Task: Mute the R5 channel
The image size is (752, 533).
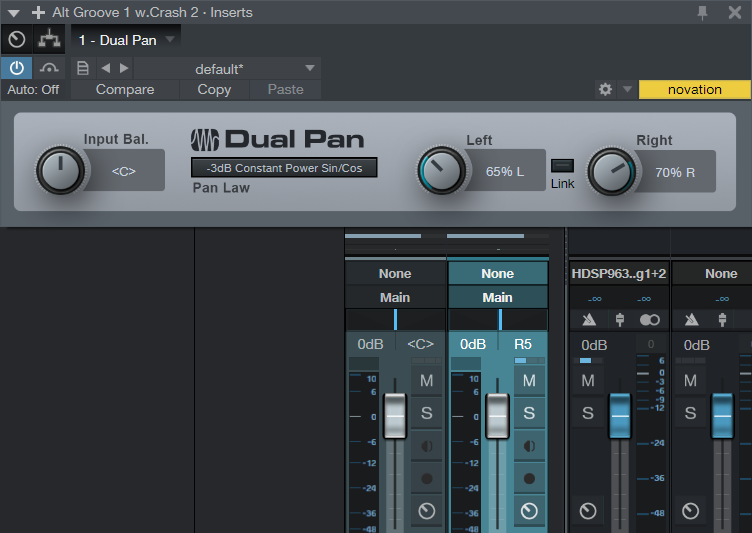Action: click(x=529, y=380)
